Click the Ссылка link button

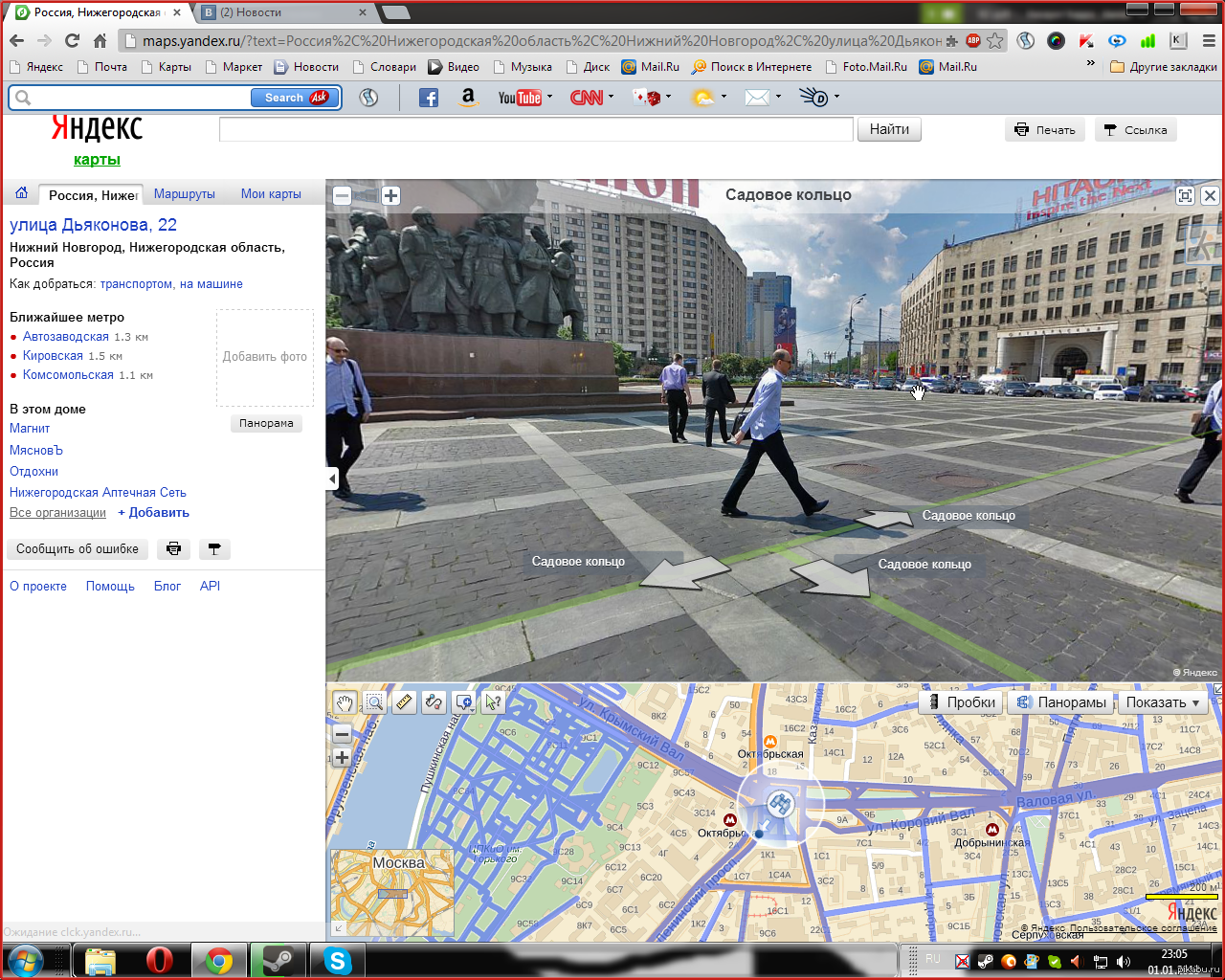(1135, 130)
